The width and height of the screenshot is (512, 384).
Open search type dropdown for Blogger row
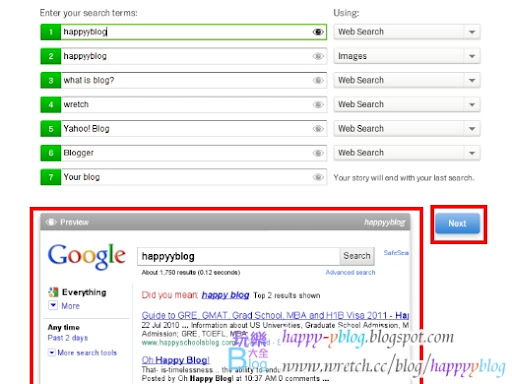point(407,153)
